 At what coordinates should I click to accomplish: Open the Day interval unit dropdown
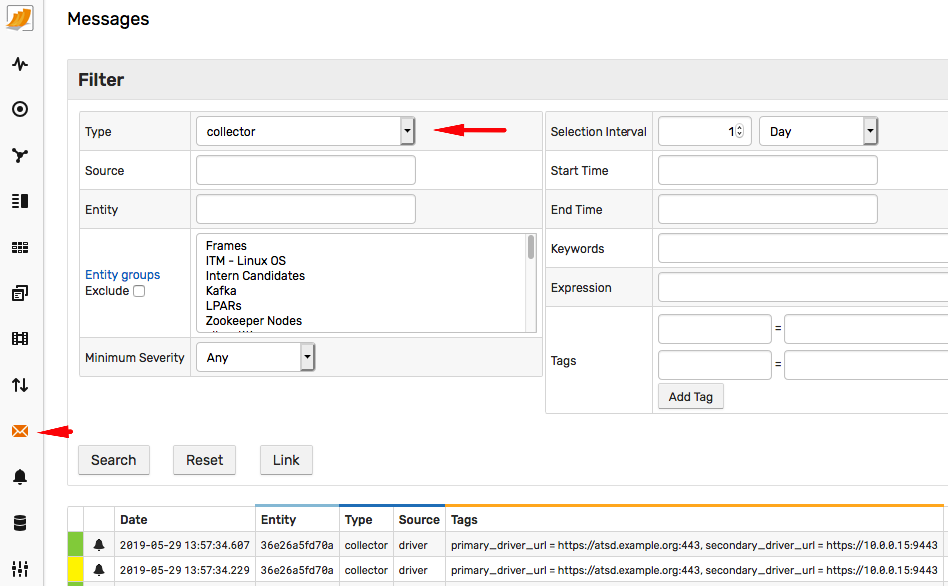819,131
